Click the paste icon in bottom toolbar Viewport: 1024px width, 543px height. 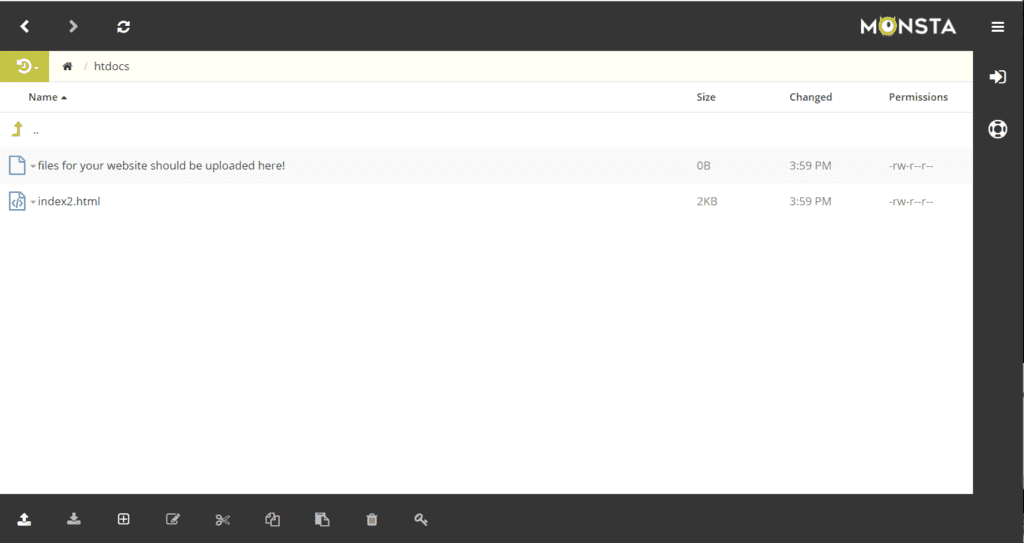pos(322,519)
